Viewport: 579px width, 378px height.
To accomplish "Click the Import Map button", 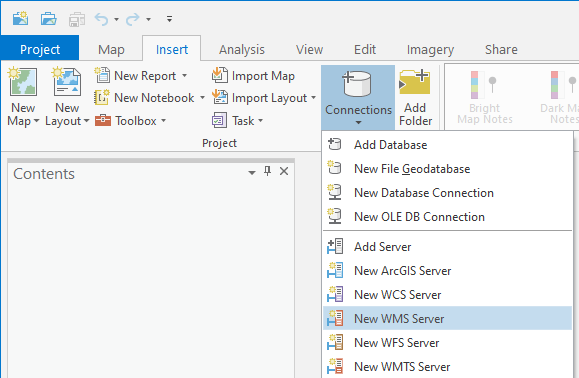I will [x=253, y=76].
